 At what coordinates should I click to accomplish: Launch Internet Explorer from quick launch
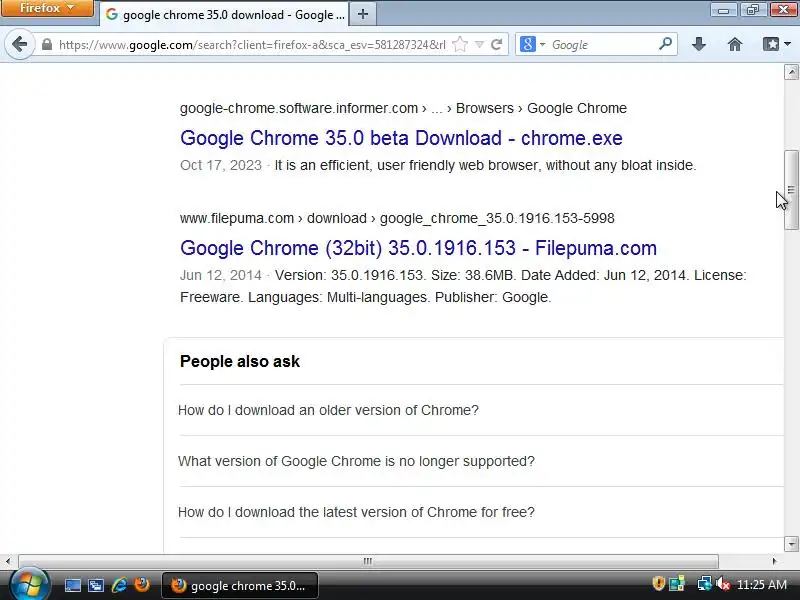(119, 585)
